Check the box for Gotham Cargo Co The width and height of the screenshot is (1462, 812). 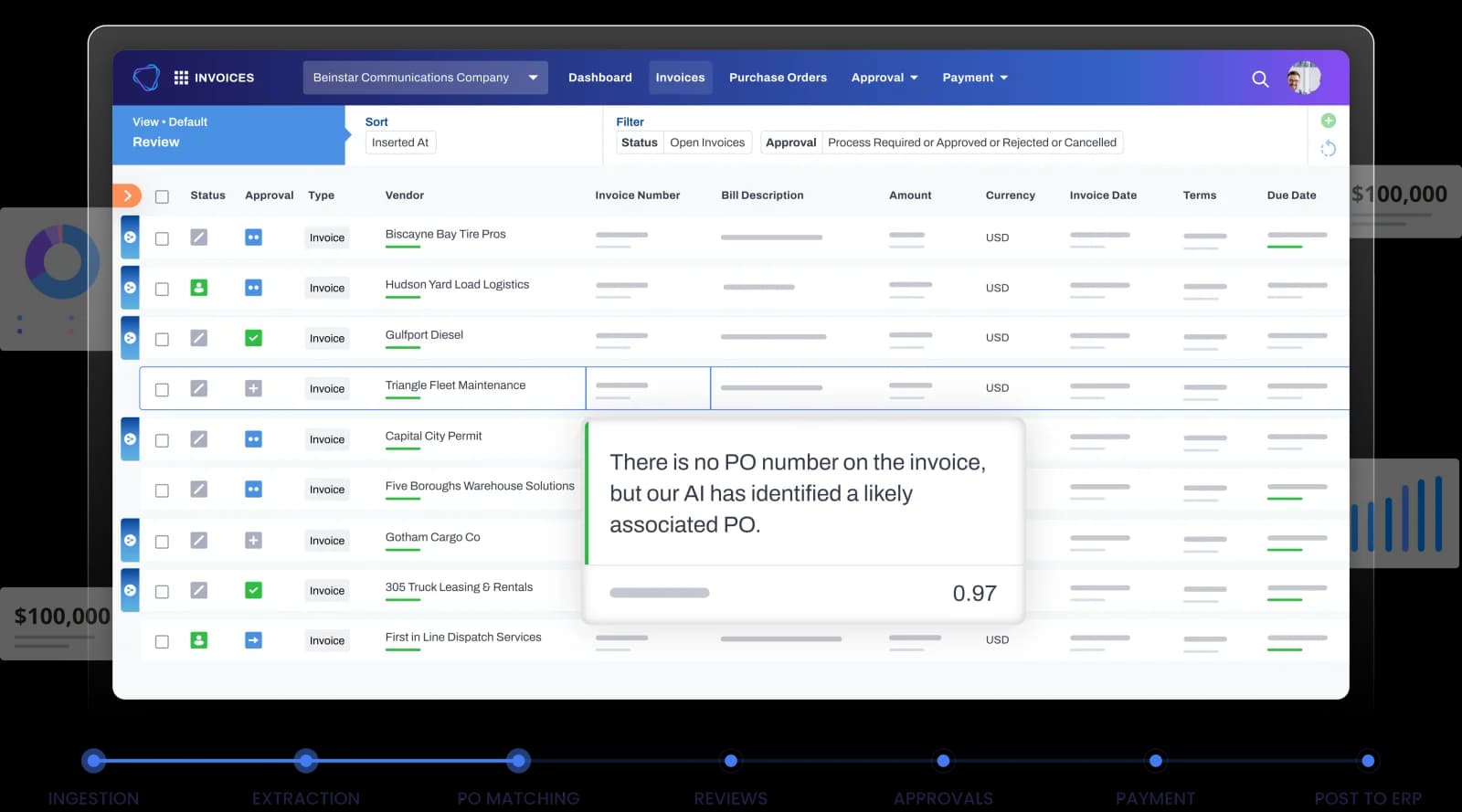tap(162, 542)
